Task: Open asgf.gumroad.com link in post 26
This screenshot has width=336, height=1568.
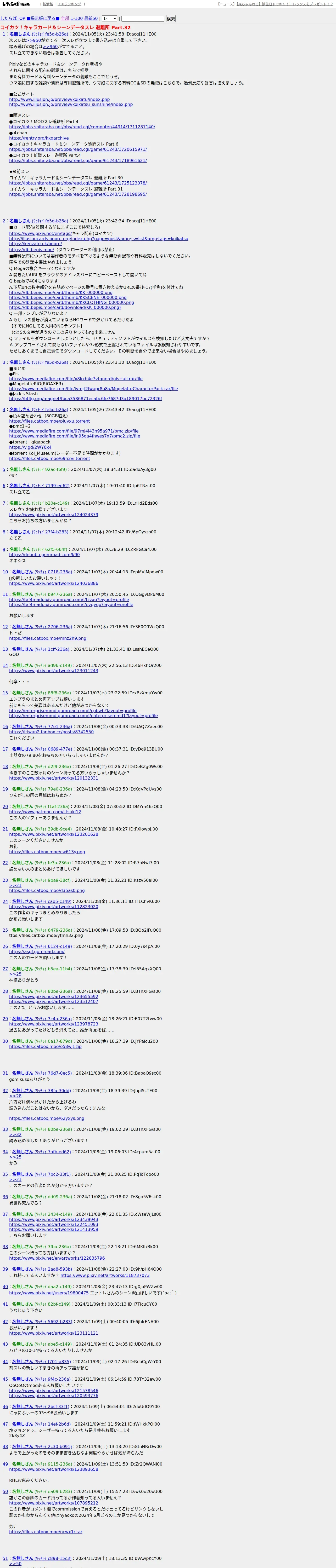Action: [37, 952]
